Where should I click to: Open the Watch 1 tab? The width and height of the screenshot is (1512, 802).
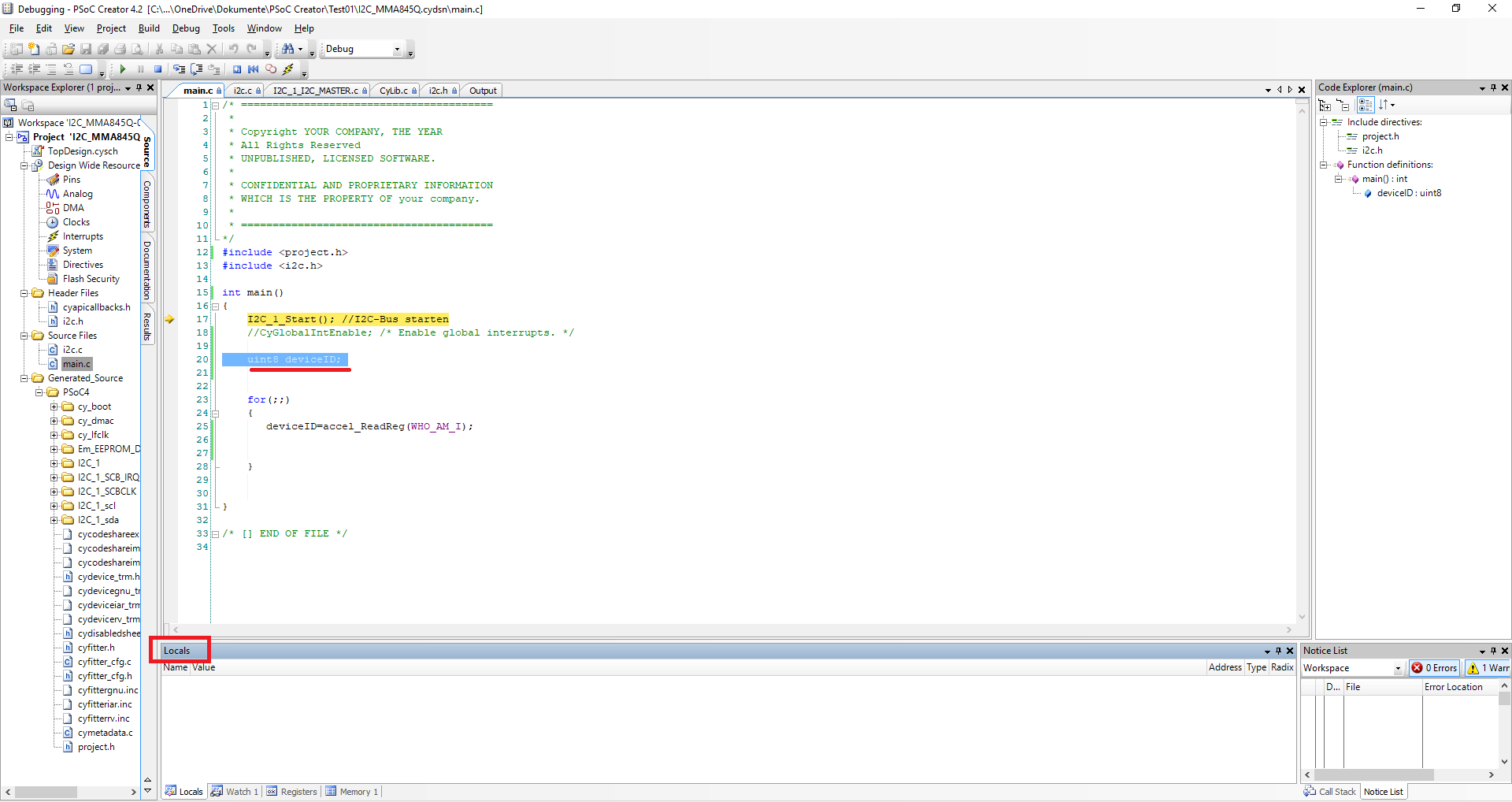tap(235, 792)
